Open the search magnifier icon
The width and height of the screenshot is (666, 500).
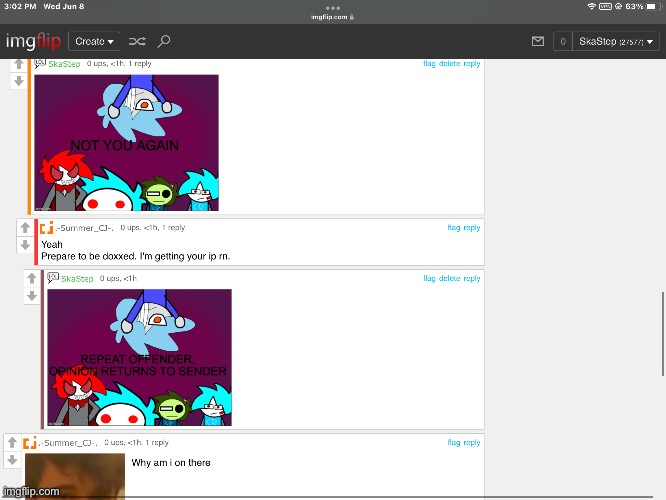[x=164, y=41]
